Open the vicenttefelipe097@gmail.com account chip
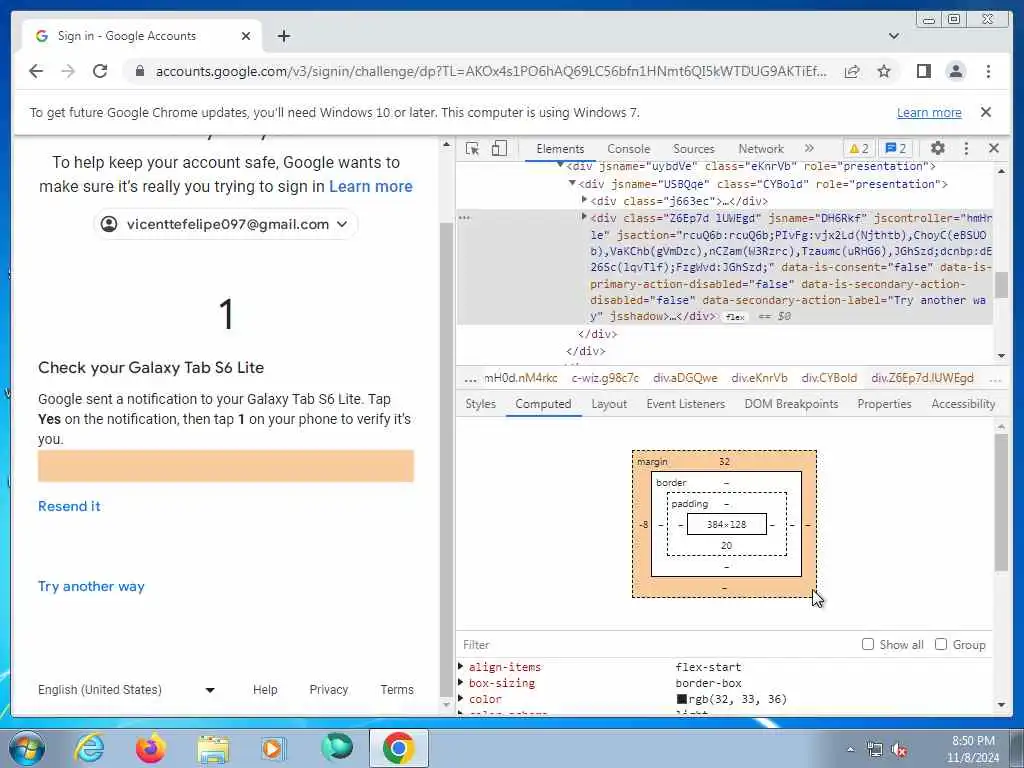The width and height of the screenshot is (1024, 768). 225,224
